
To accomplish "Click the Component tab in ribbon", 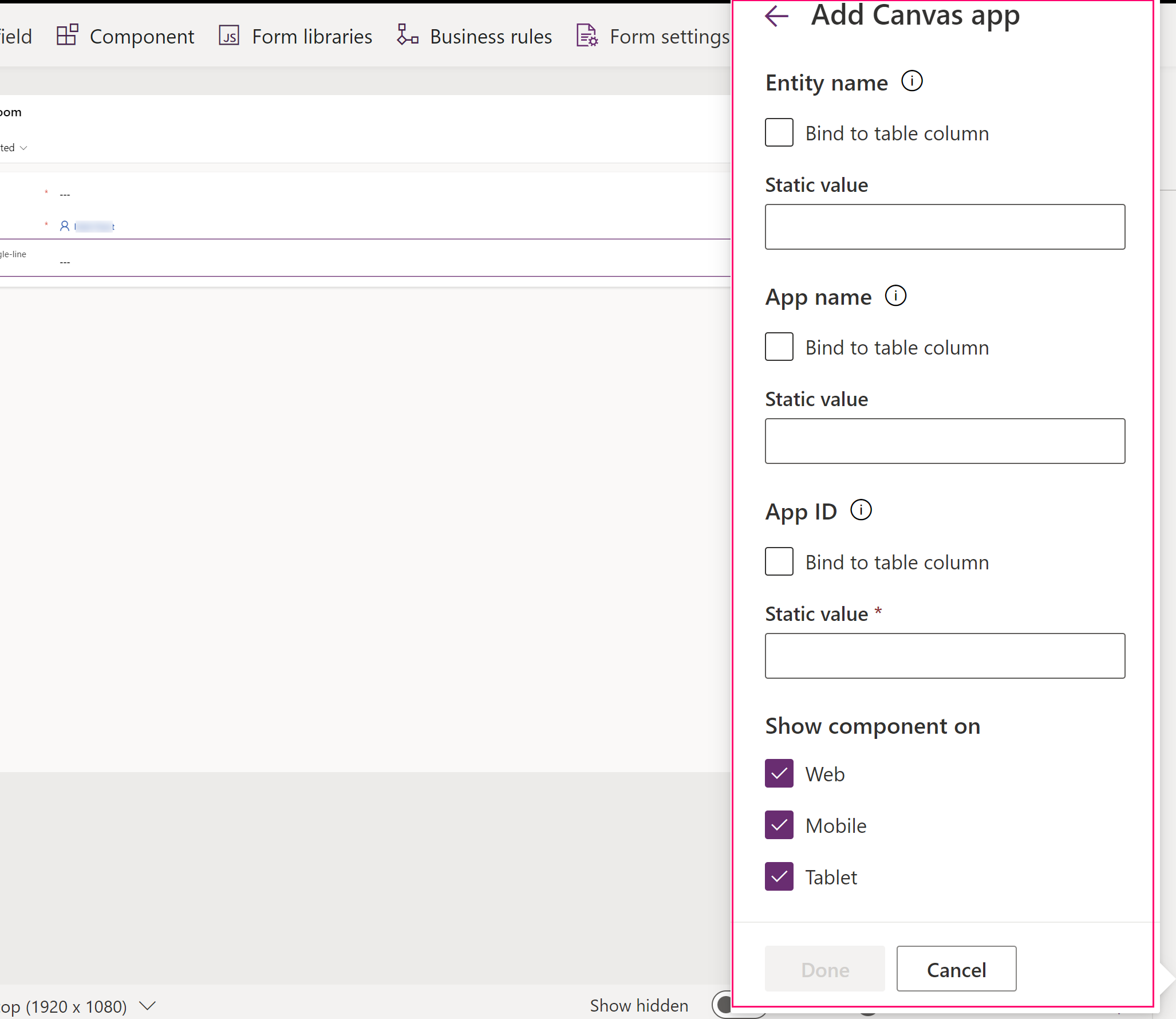I will tap(142, 35).
